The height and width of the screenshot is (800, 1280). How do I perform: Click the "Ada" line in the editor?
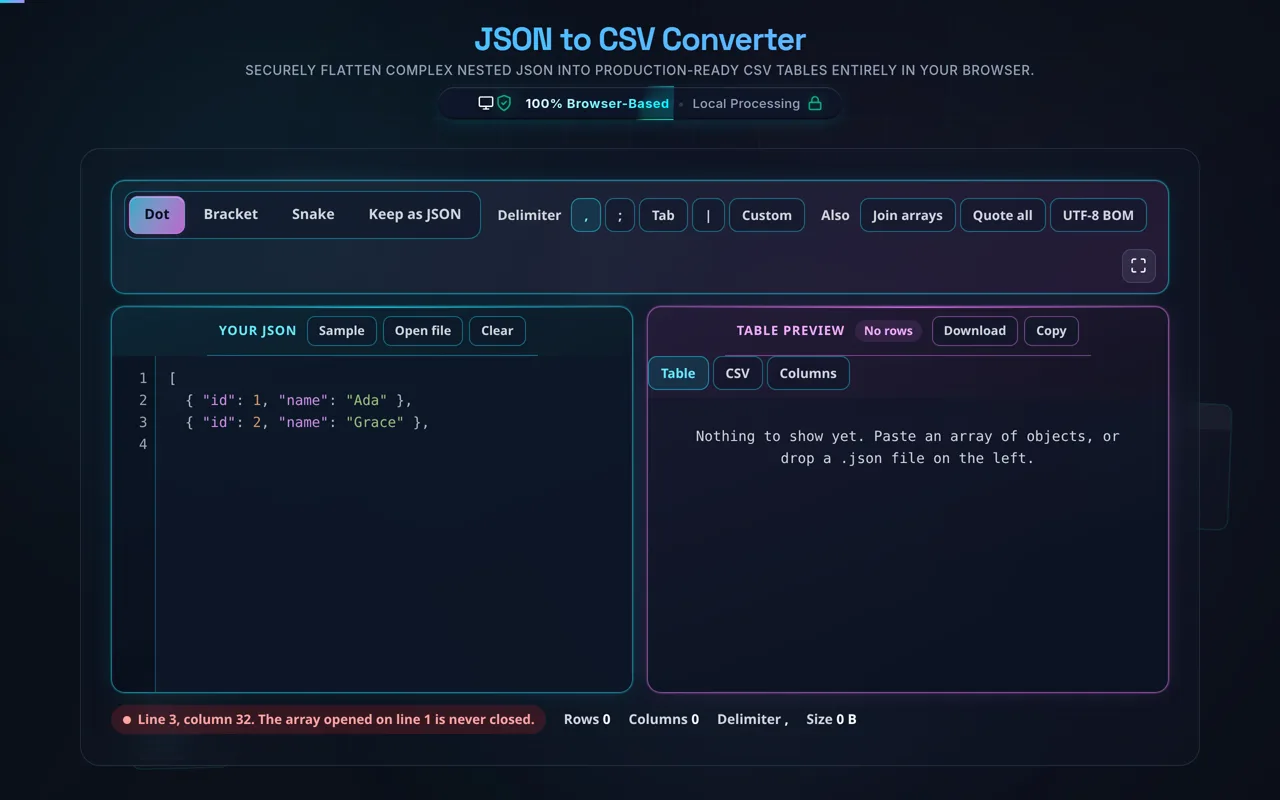tap(299, 400)
